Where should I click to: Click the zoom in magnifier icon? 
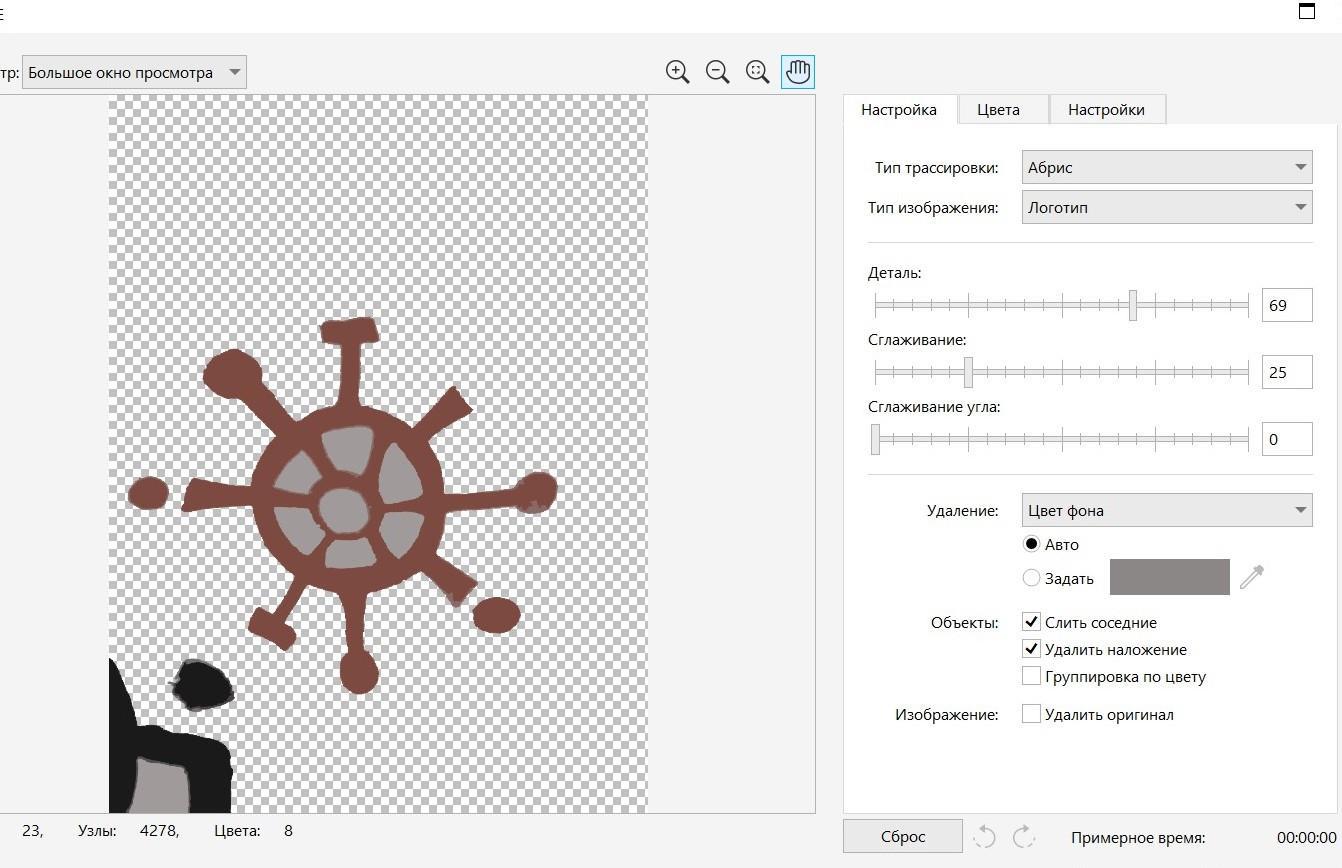point(678,72)
